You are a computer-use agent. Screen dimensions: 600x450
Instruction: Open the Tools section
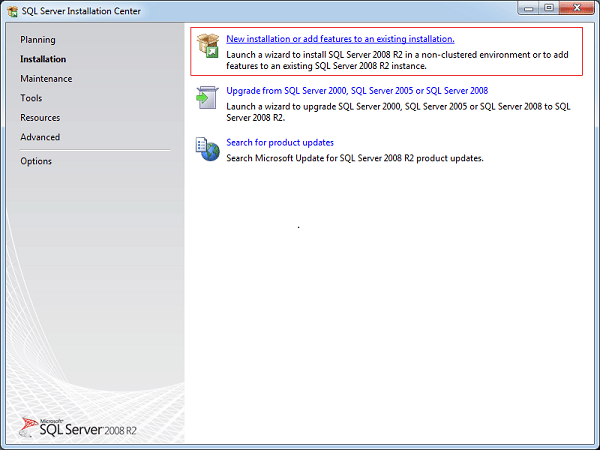pos(31,98)
